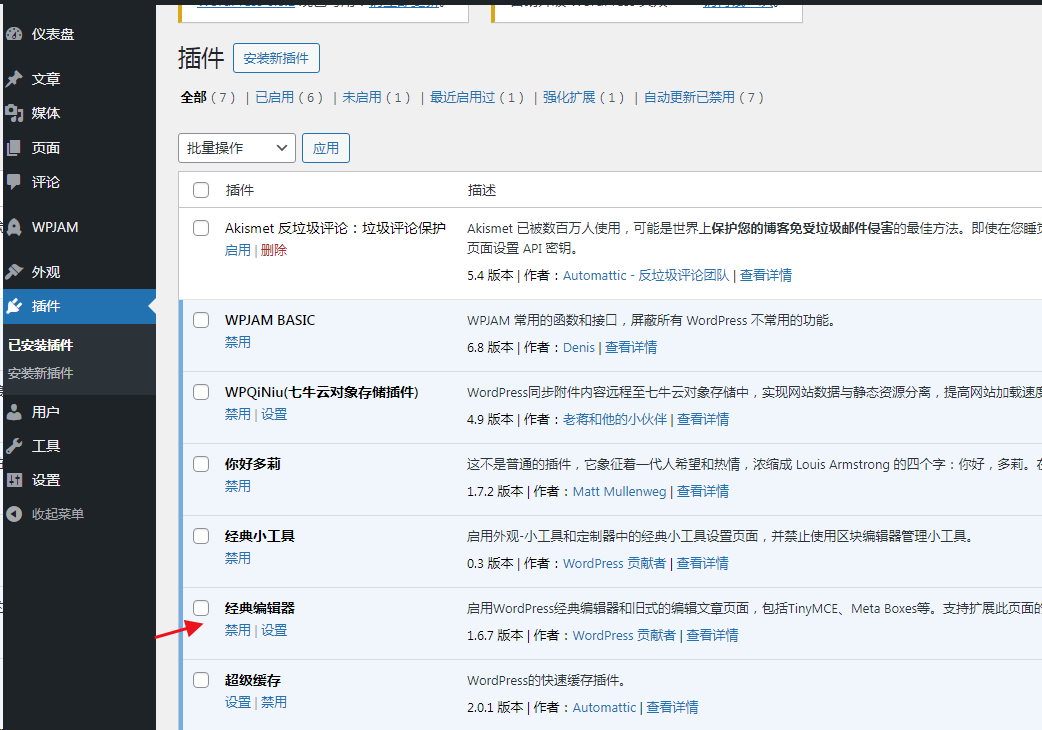Check the Akismet plugin checkbox
Screen dimensions: 1042x730
pyautogui.click(x=201, y=228)
